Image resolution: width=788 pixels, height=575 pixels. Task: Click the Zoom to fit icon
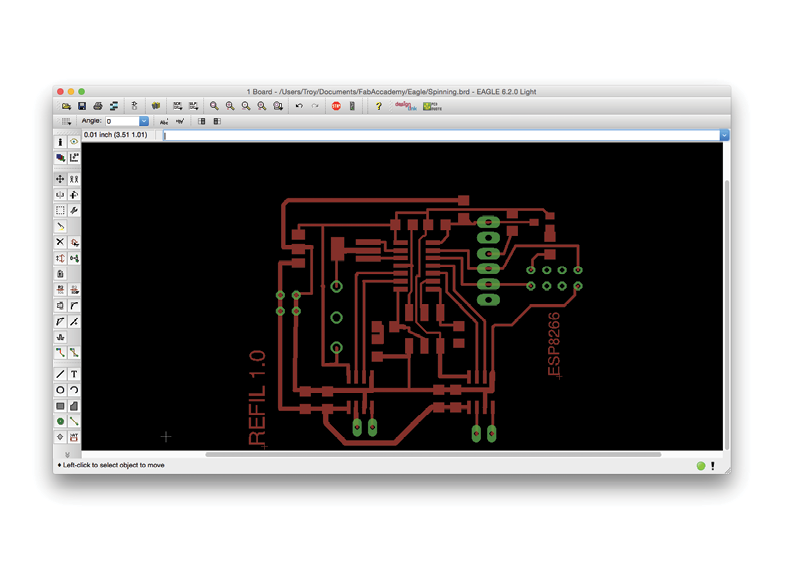click(x=214, y=106)
